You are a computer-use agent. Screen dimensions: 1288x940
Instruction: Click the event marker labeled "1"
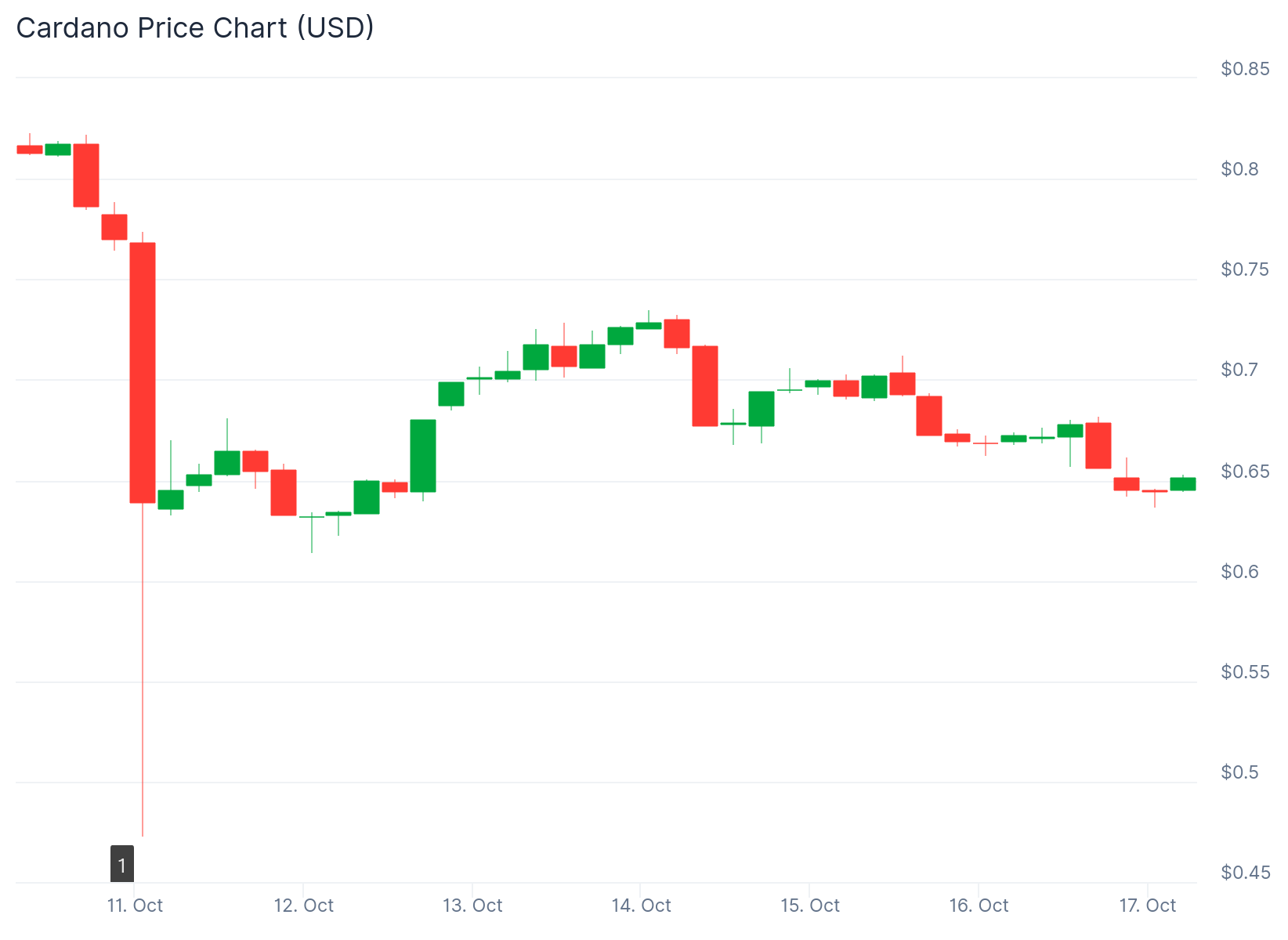click(x=122, y=864)
